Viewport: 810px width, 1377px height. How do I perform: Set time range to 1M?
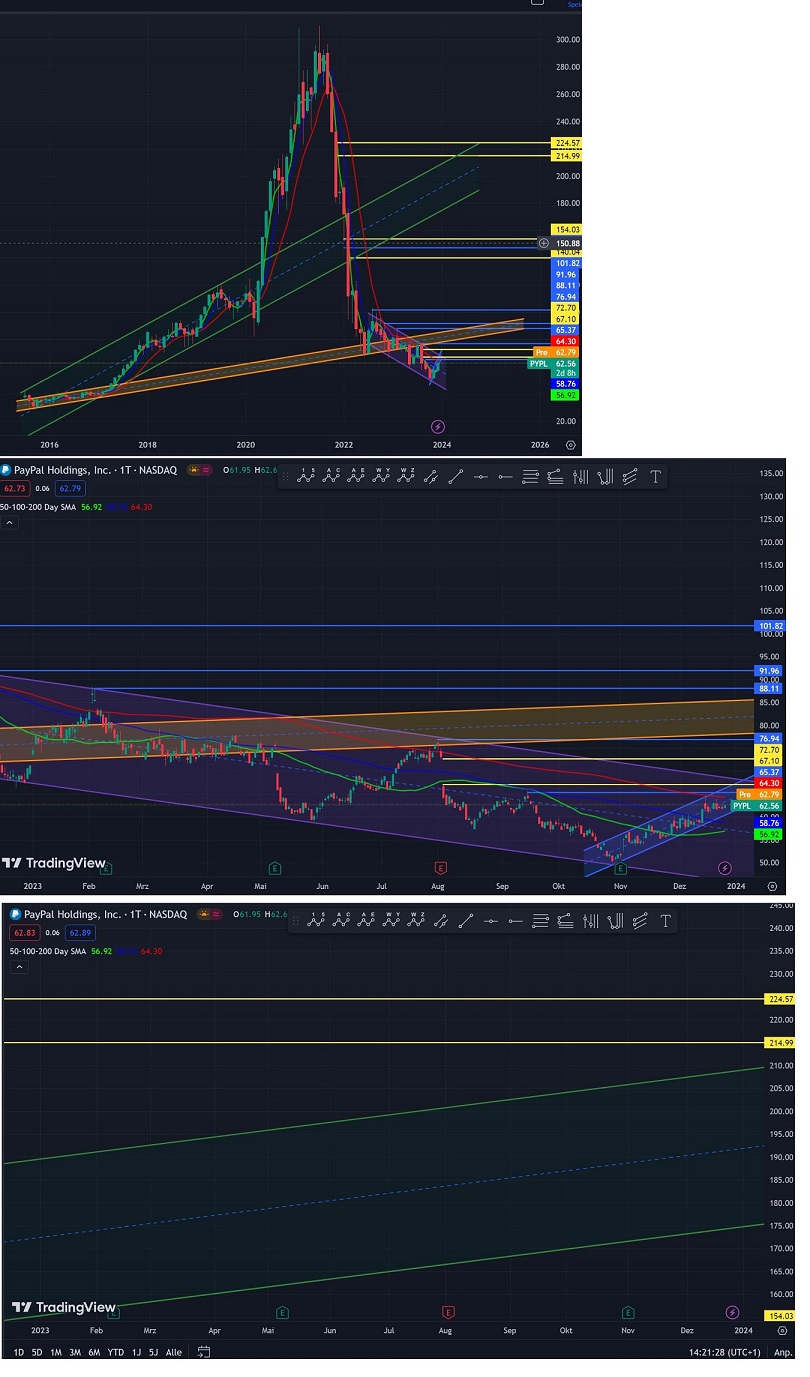(56, 1352)
